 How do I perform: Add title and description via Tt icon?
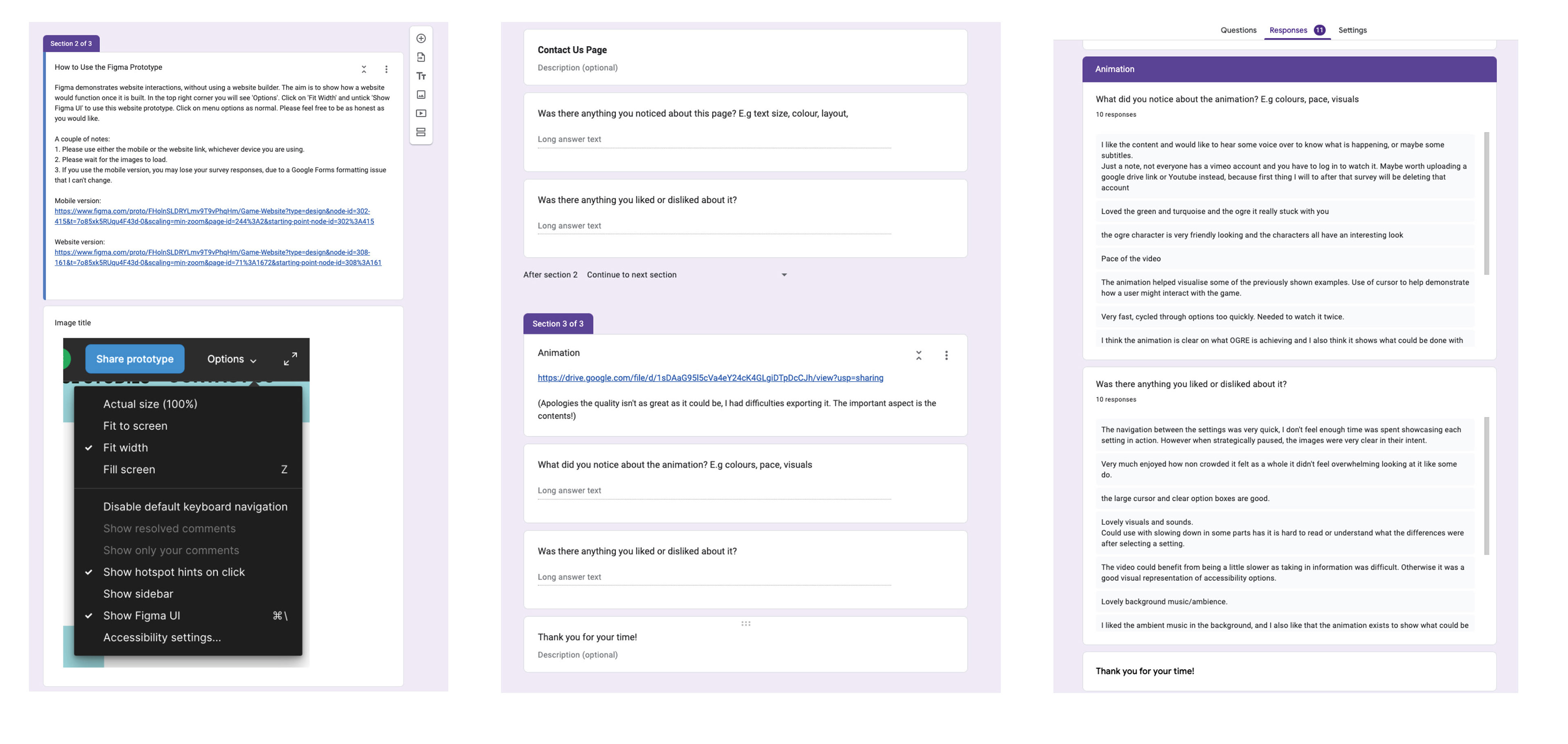point(421,76)
